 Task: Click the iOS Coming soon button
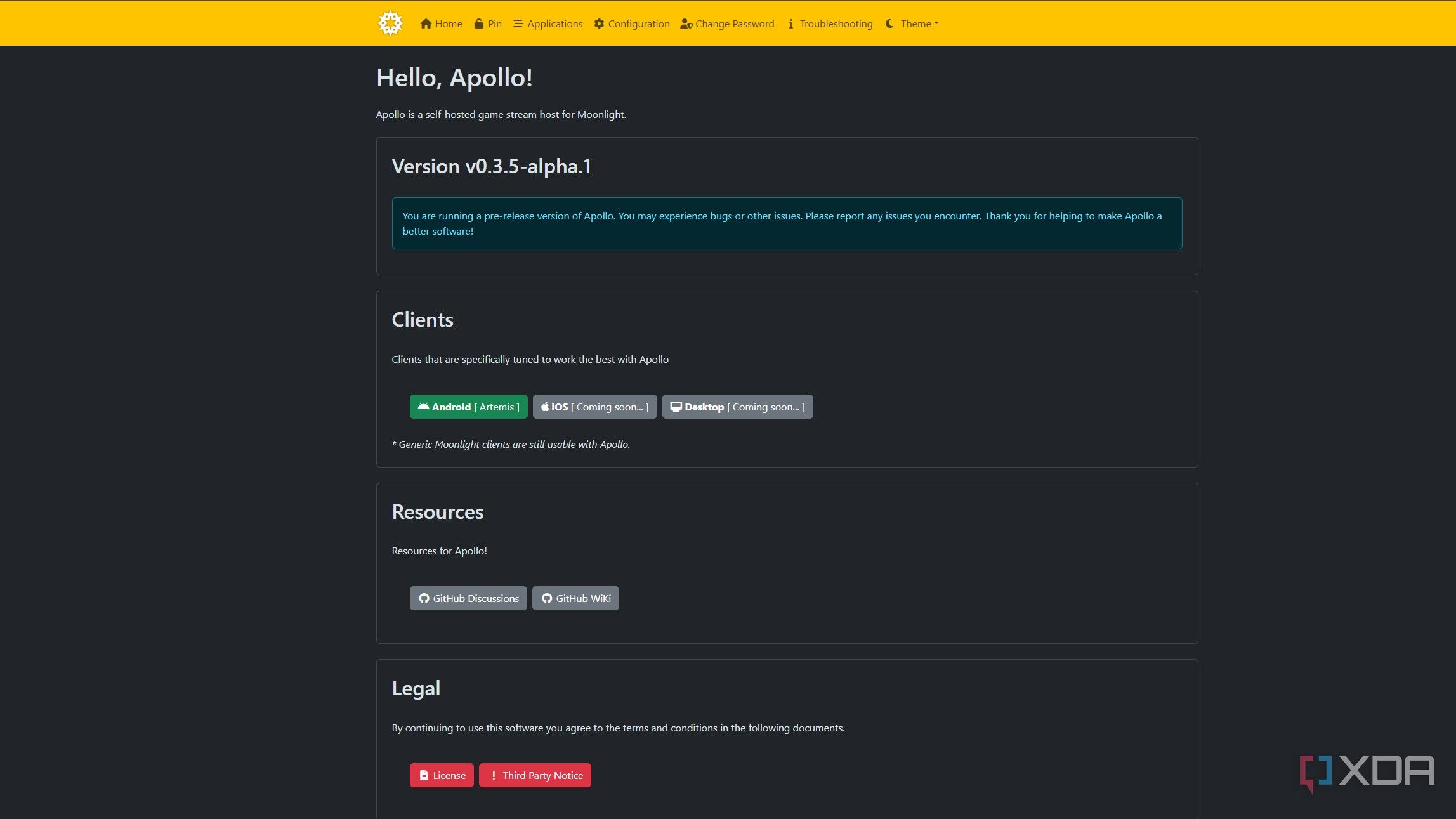pyautogui.click(x=594, y=407)
